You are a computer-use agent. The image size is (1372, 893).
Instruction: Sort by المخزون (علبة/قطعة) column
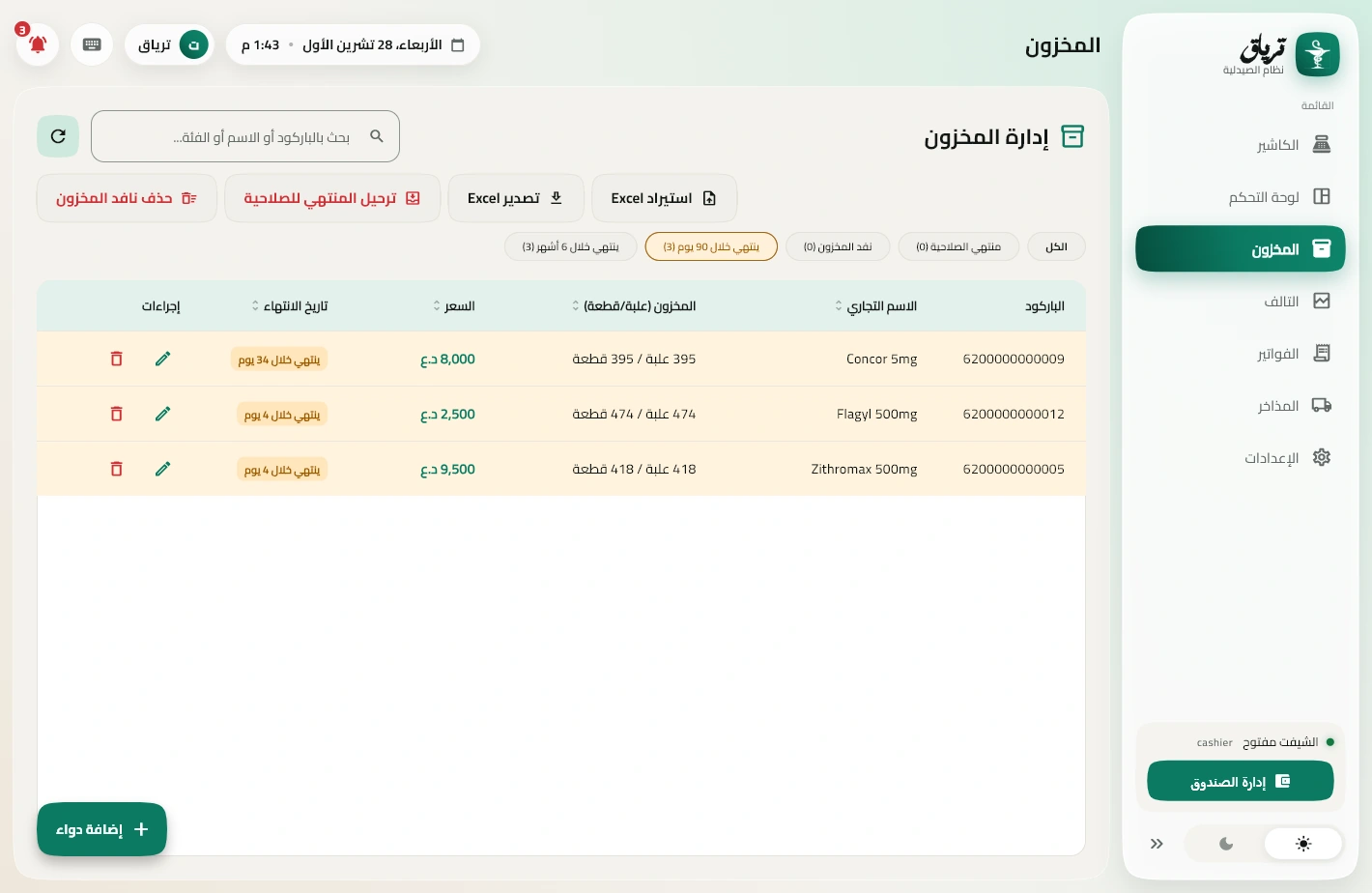634,306
